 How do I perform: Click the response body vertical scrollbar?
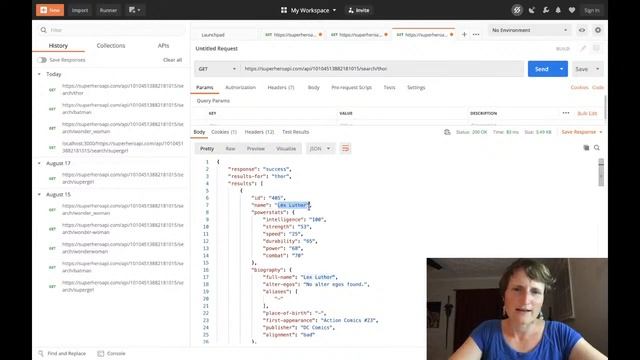tap(601, 172)
